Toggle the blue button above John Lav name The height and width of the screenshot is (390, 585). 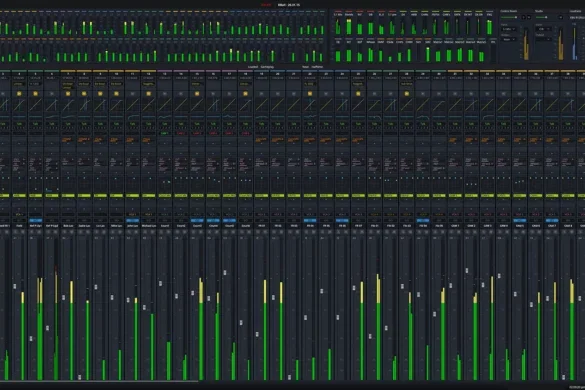click(x=132, y=221)
